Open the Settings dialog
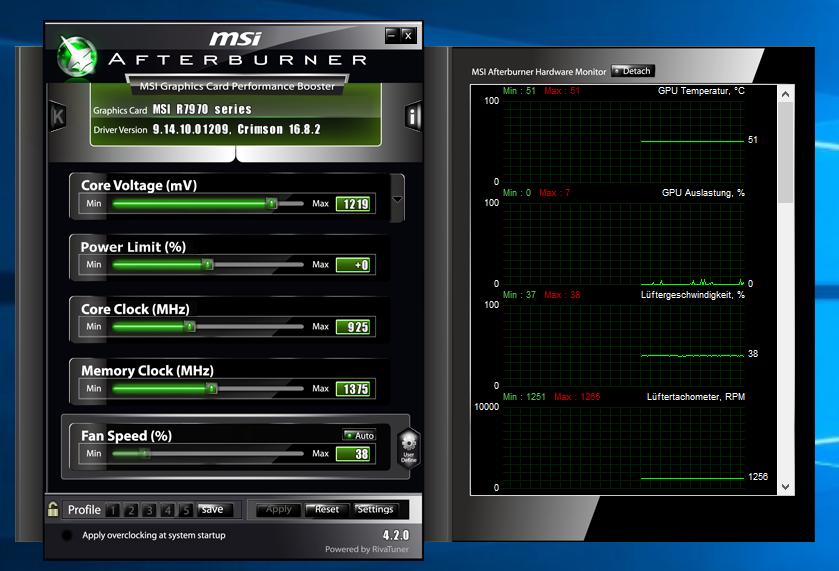This screenshot has width=839, height=571. coord(375,509)
